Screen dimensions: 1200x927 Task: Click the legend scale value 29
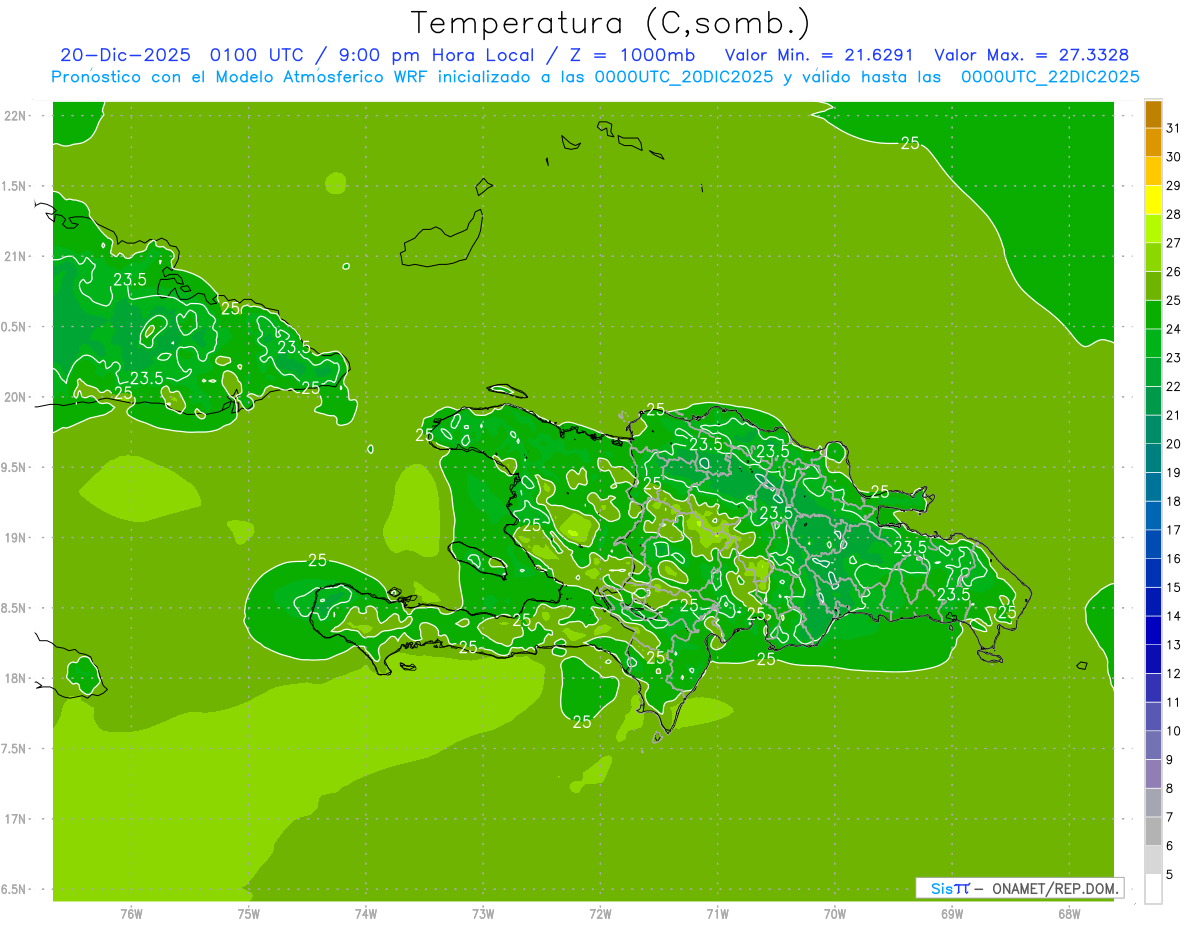[1173, 186]
